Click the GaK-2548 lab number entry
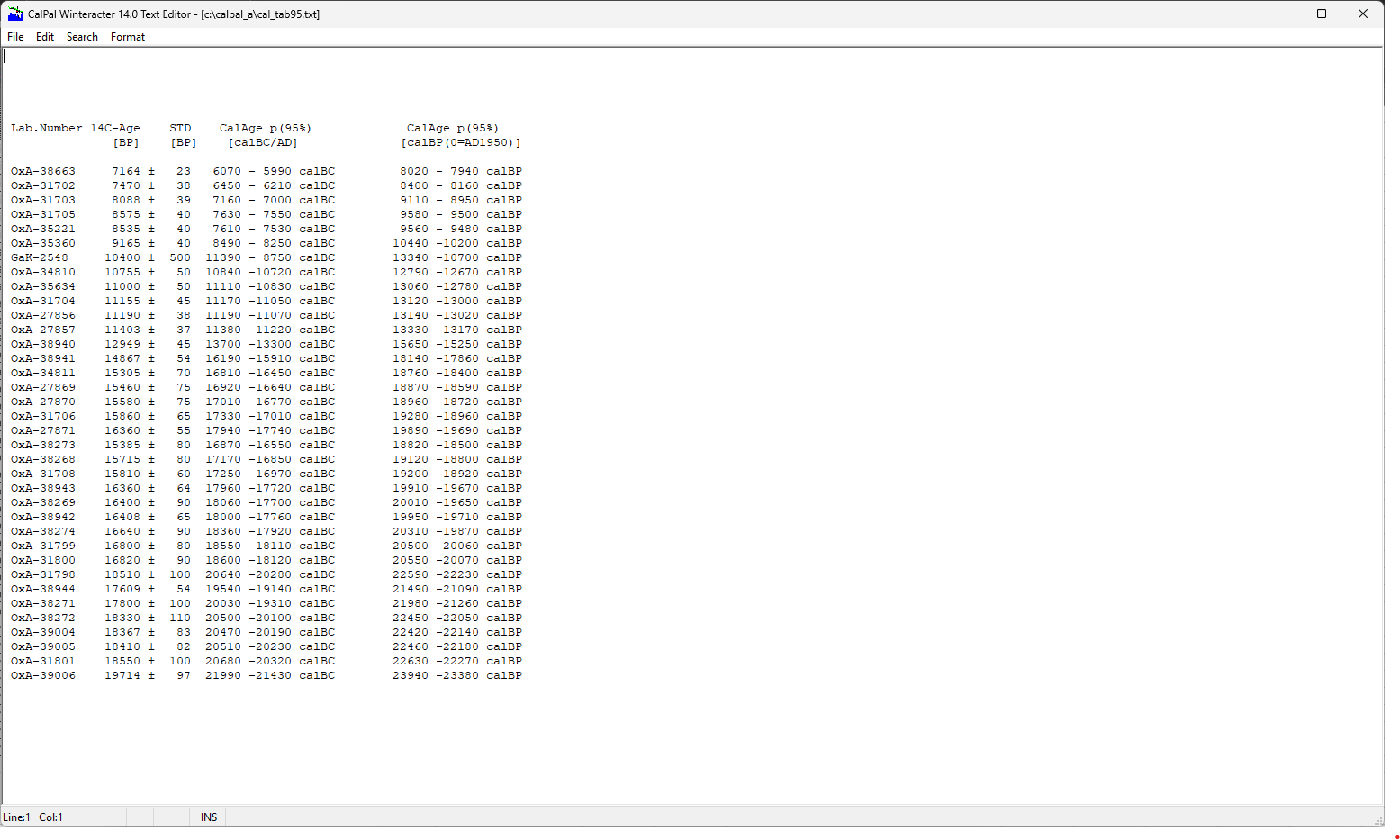Image resolution: width=1400 pixels, height=840 pixels. (40, 258)
